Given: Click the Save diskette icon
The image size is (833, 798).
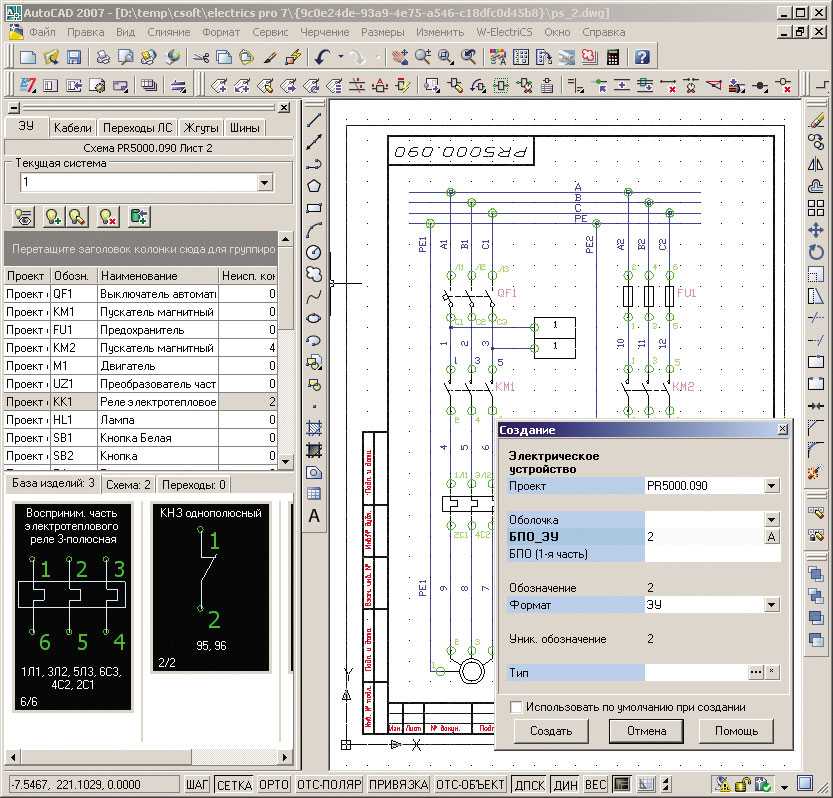Looking at the screenshot, I should (x=73, y=57).
